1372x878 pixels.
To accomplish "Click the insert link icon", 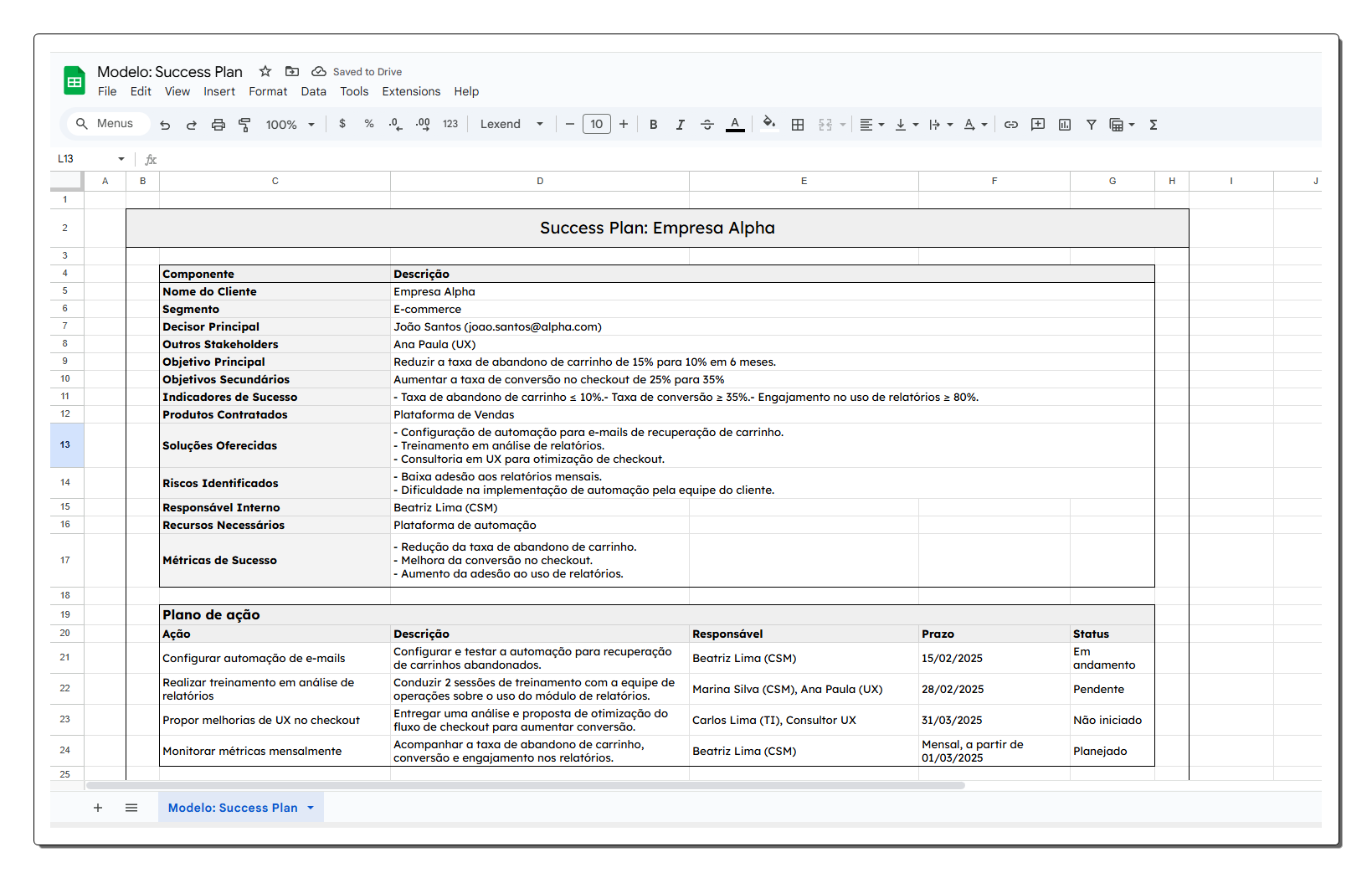I will tap(1011, 125).
